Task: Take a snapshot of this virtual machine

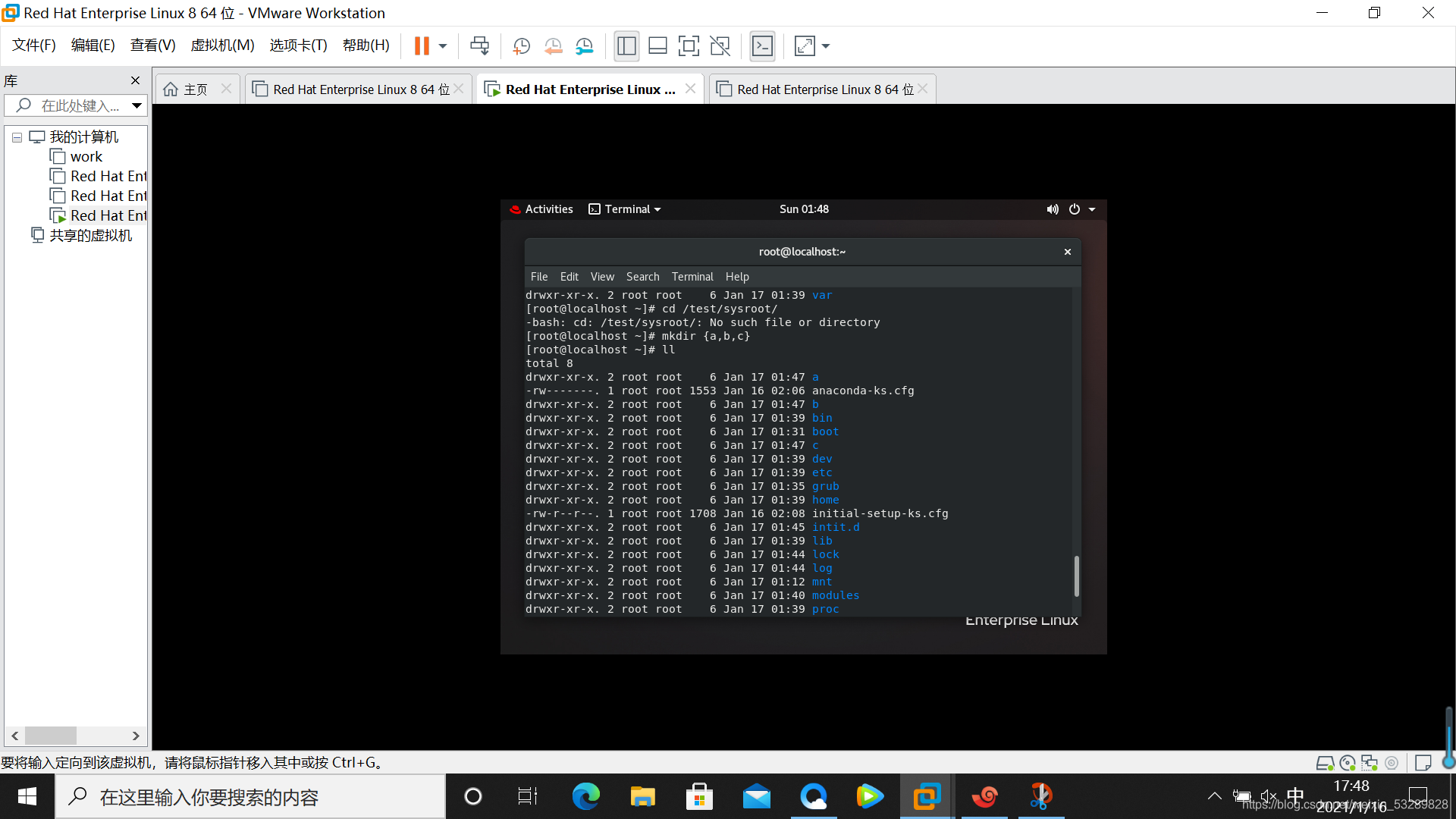Action: (521, 46)
